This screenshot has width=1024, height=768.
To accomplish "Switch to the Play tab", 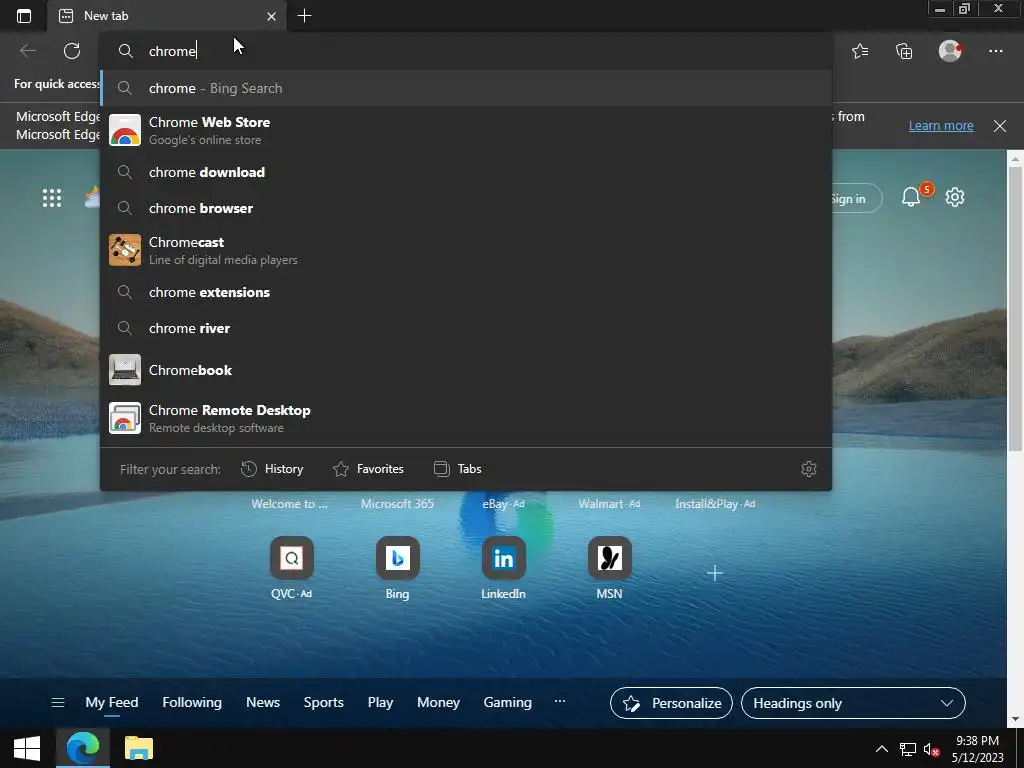I will coord(380,703).
